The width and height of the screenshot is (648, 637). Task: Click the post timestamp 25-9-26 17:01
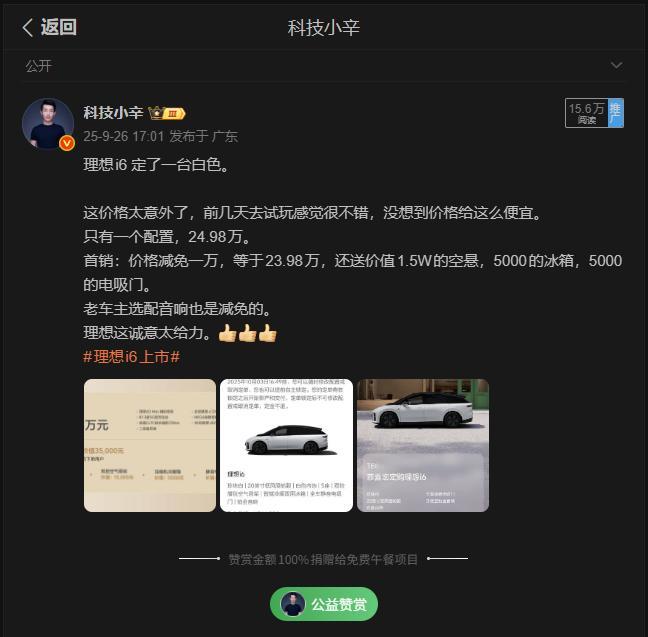(x=124, y=136)
